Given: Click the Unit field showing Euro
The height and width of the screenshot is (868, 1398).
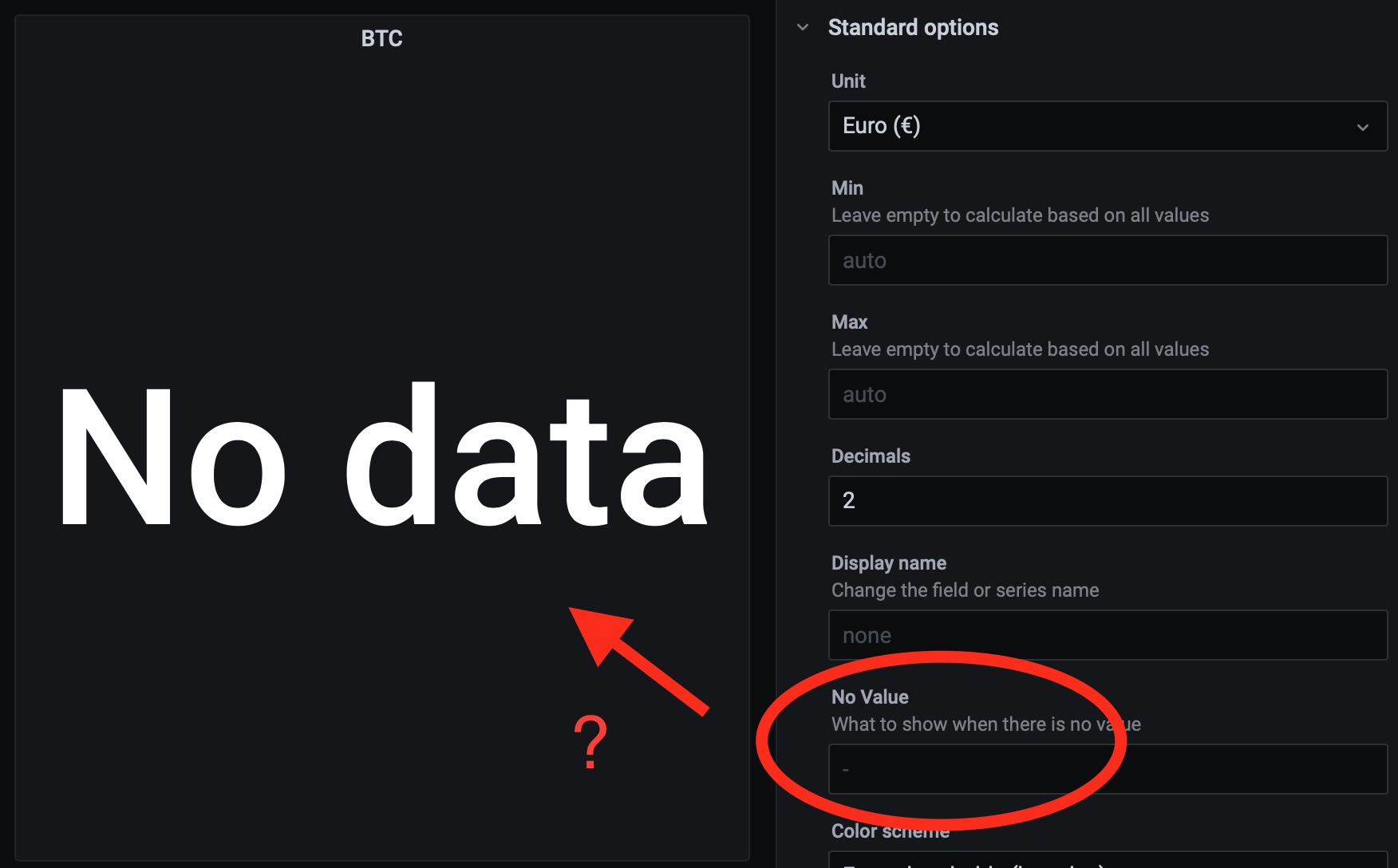Looking at the screenshot, I should (1108, 125).
